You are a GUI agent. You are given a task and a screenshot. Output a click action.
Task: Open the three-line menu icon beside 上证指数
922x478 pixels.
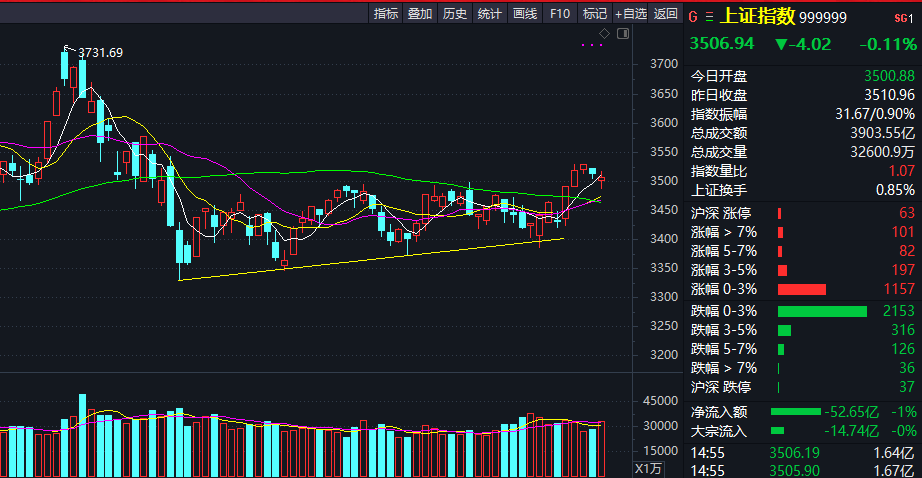click(x=710, y=16)
